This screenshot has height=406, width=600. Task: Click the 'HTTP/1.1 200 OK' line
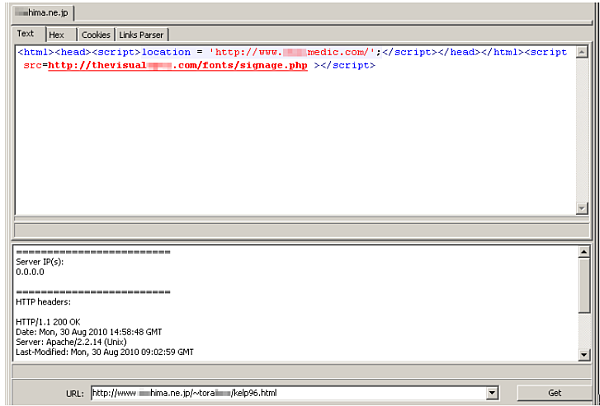click(x=48, y=322)
